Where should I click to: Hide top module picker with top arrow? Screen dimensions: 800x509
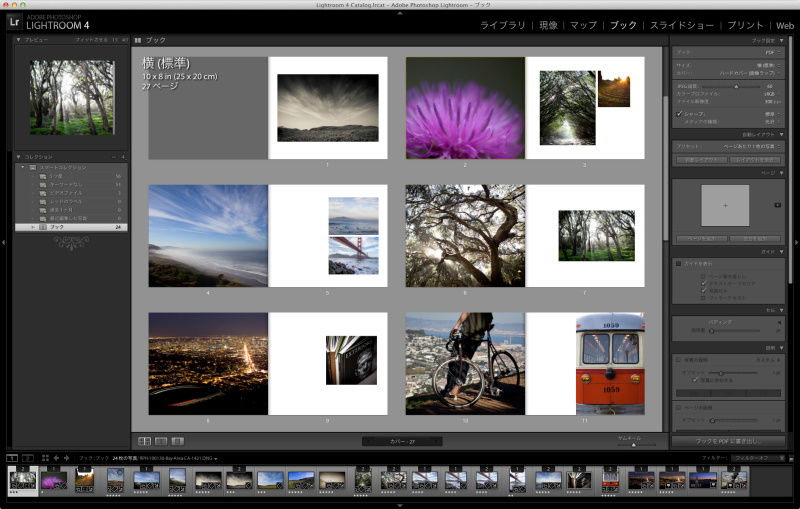coord(400,13)
